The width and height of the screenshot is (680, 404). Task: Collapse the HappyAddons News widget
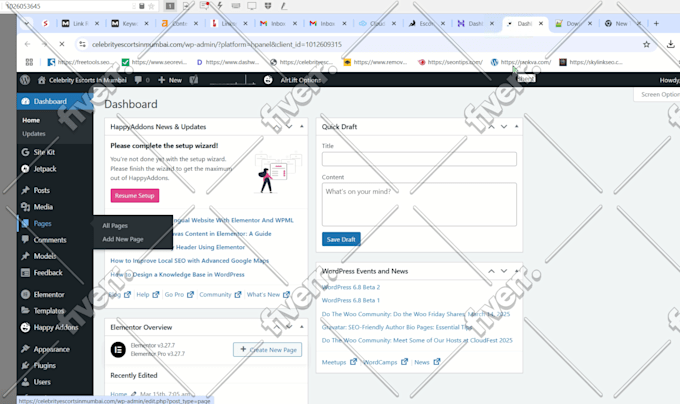pos(302,127)
